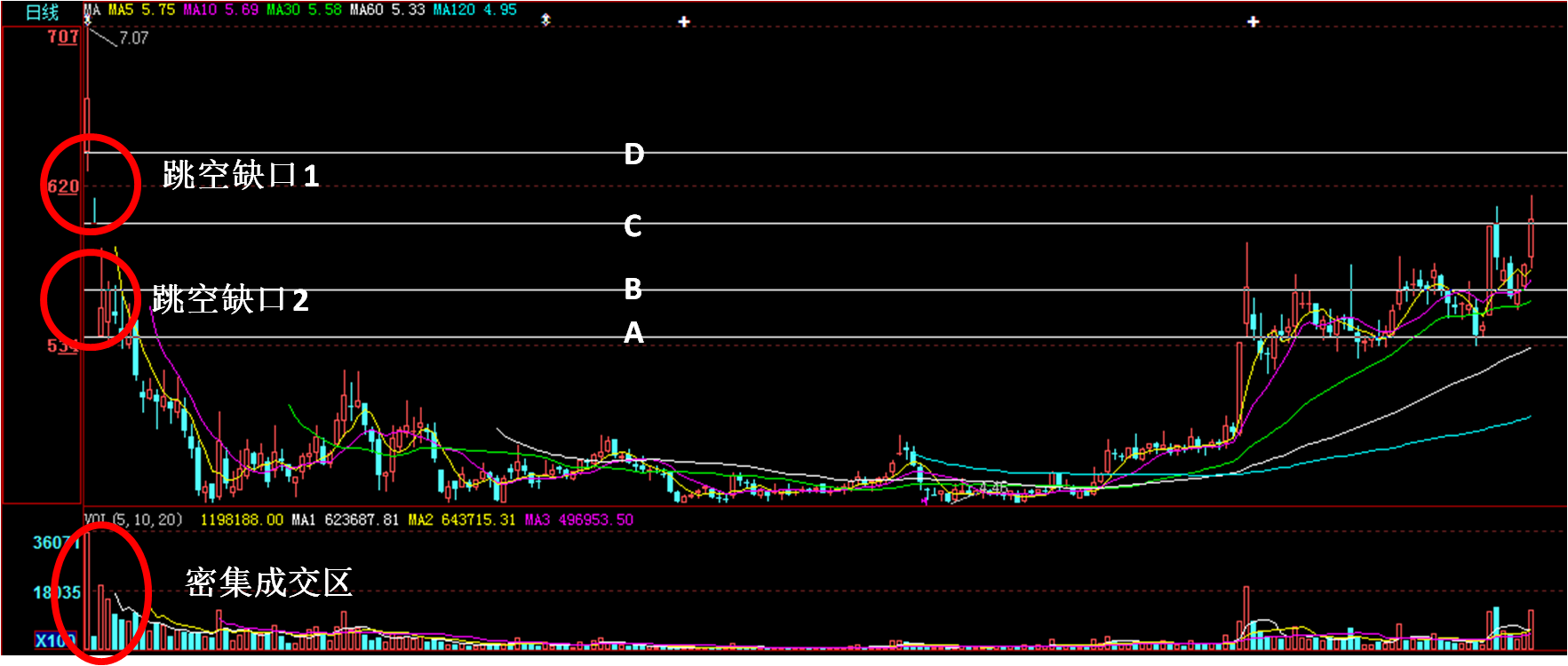Screen dimensions: 1568x666
Task: Click the MA2 643715.31 volume label
Action: [462, 519]
